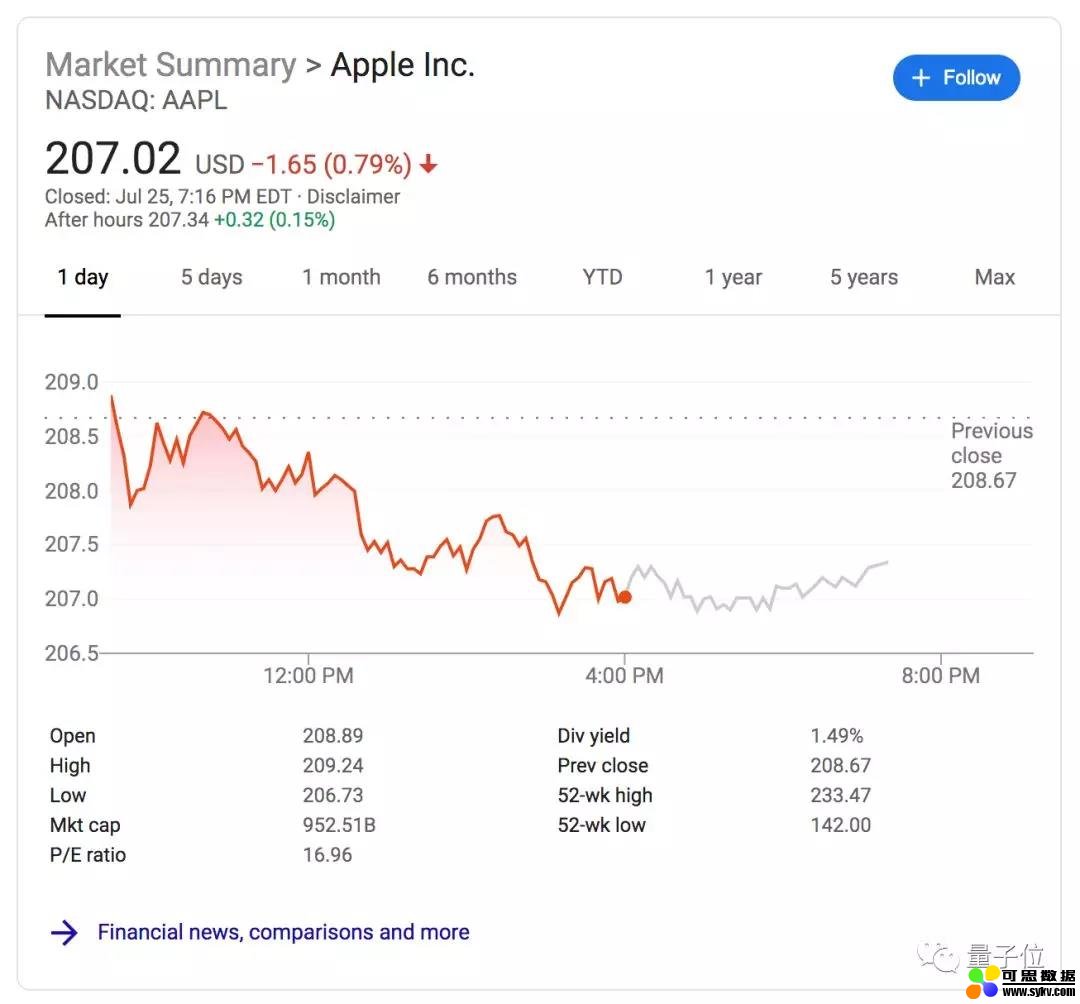Switch to the 5 days tab
1080x1004 pixels.
(x=211, y=277)
